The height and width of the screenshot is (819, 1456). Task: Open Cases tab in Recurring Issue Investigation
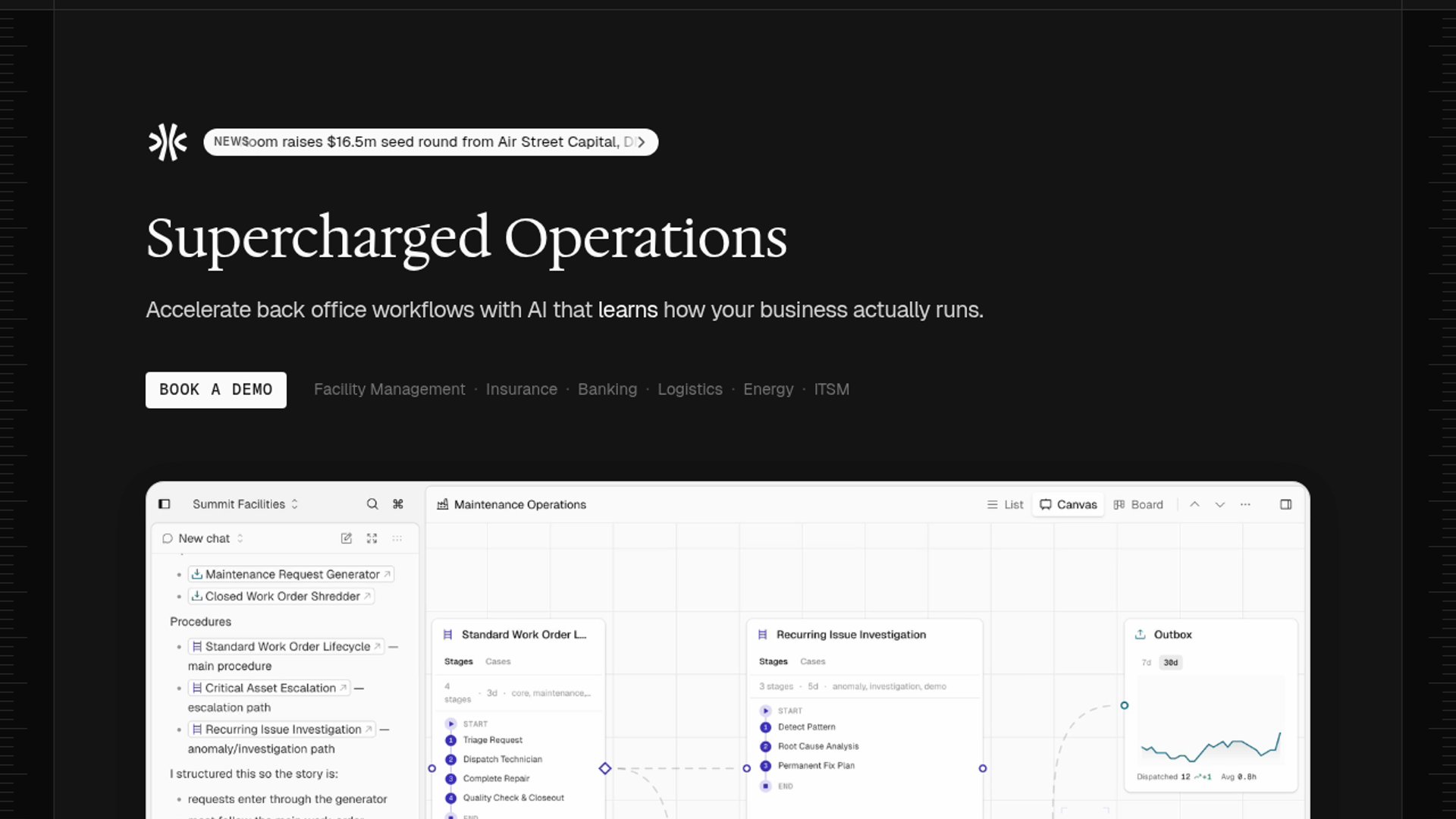coord(812,661)
